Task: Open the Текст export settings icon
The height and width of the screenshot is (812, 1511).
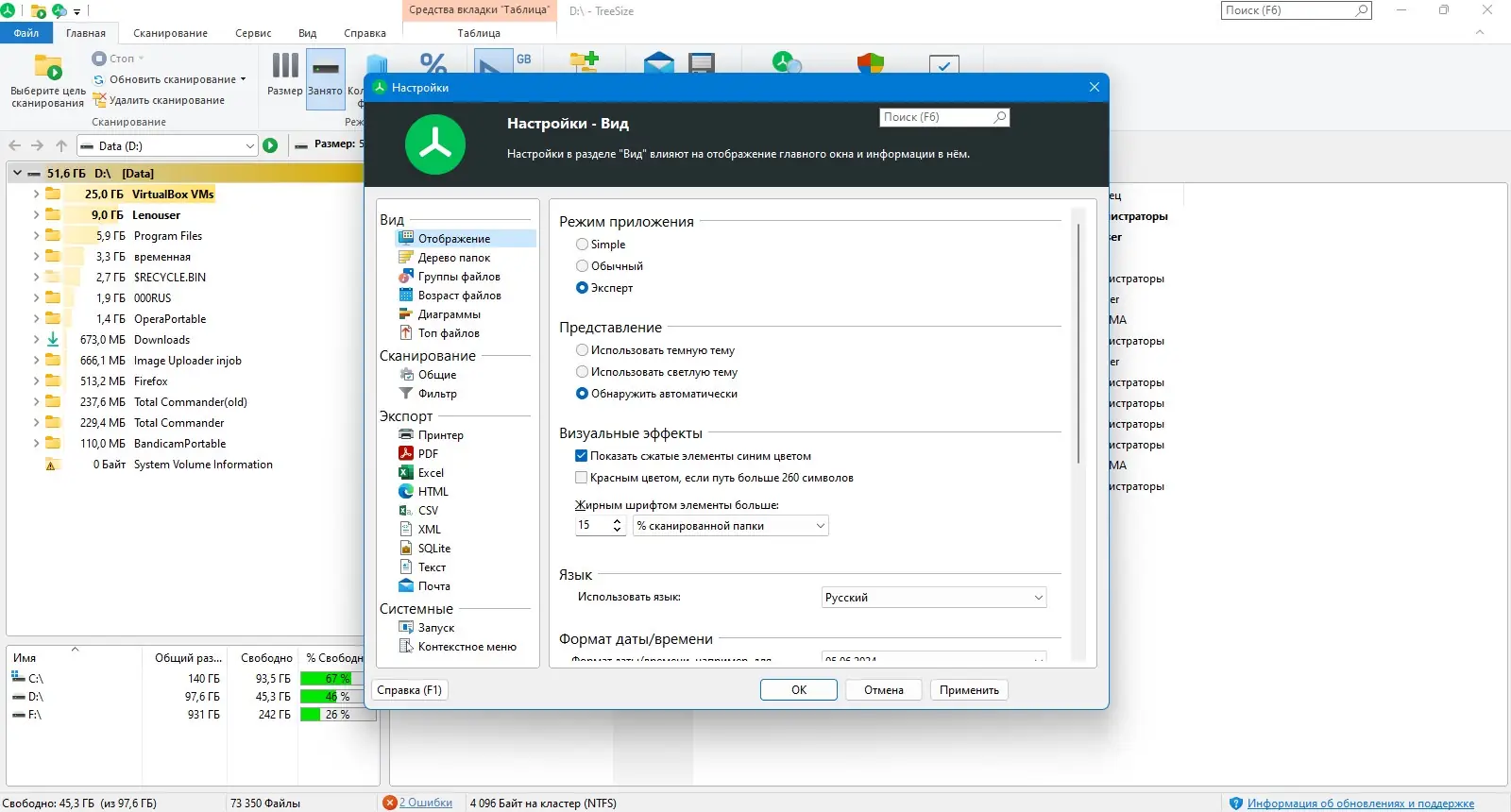Action: [406, 567]
